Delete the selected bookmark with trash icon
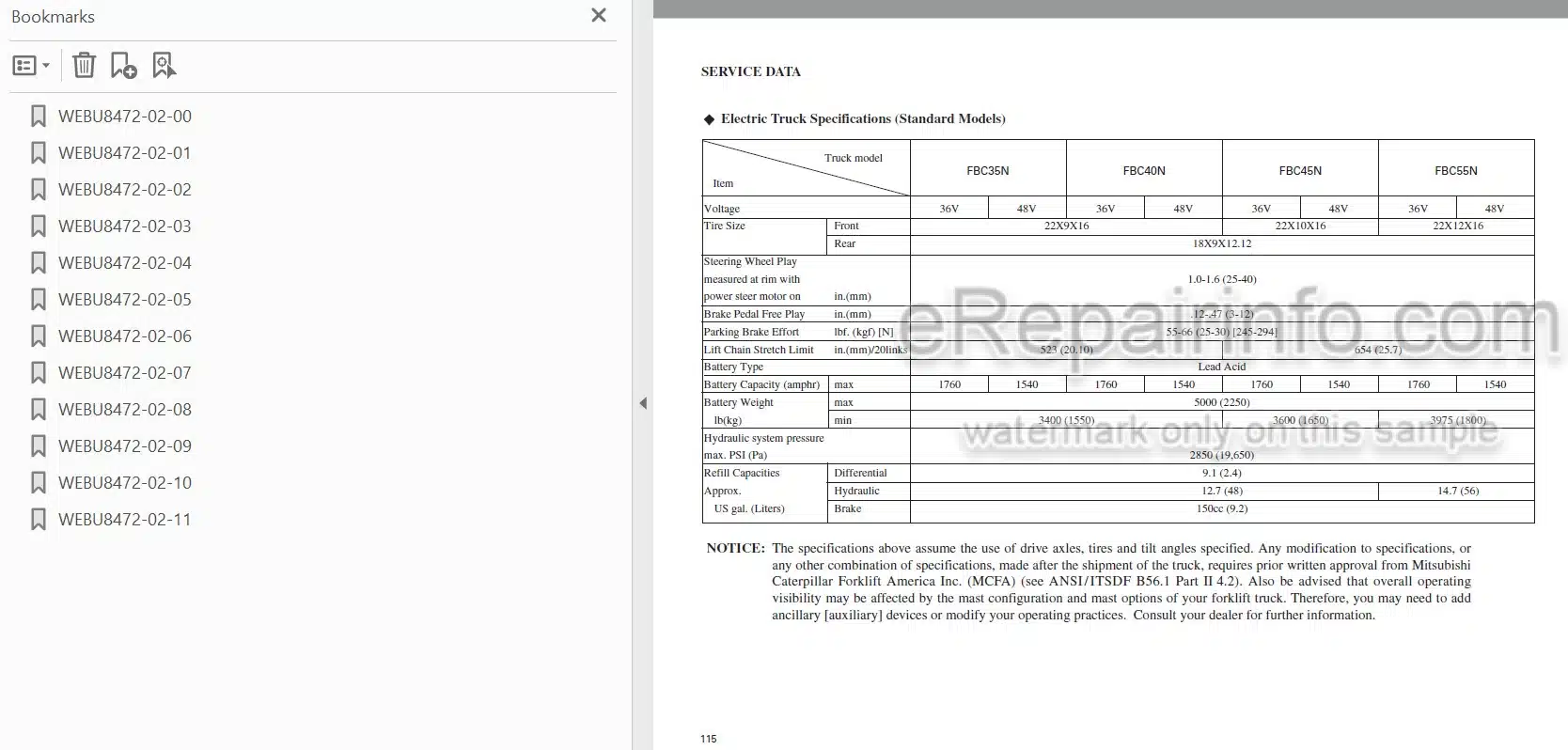Screen dimensions: 1568x750 [x=84, y=65]
